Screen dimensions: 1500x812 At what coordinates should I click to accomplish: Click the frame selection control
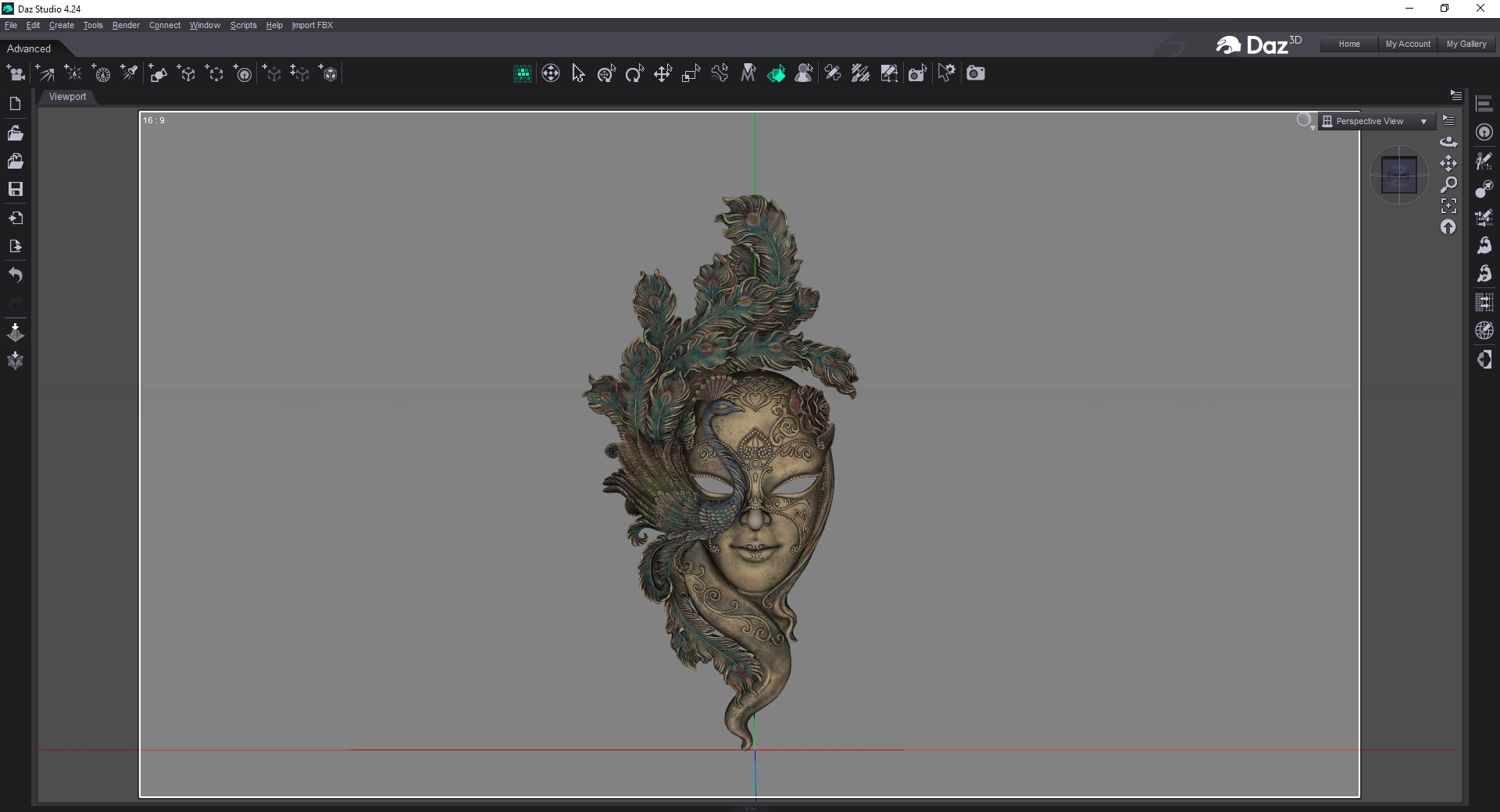click(x=1448, y=205)
